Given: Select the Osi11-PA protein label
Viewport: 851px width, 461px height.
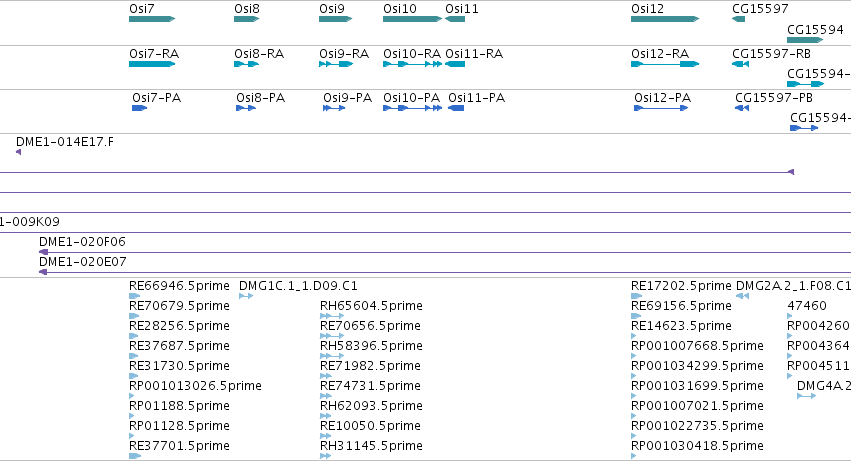Looking at the screenshot, I should point(477,98).
